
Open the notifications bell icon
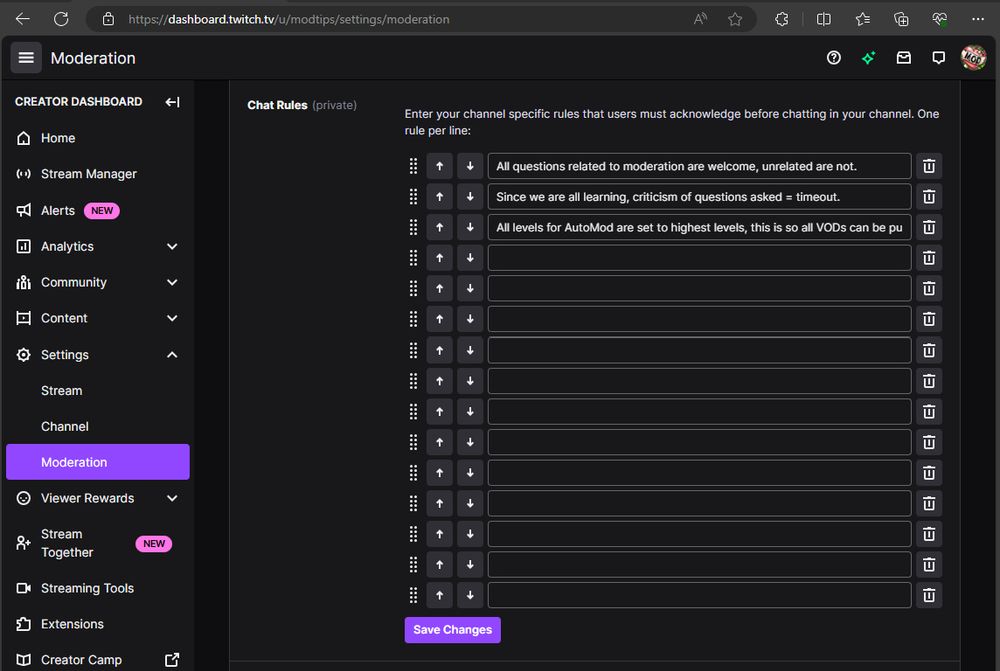(938, 58)
